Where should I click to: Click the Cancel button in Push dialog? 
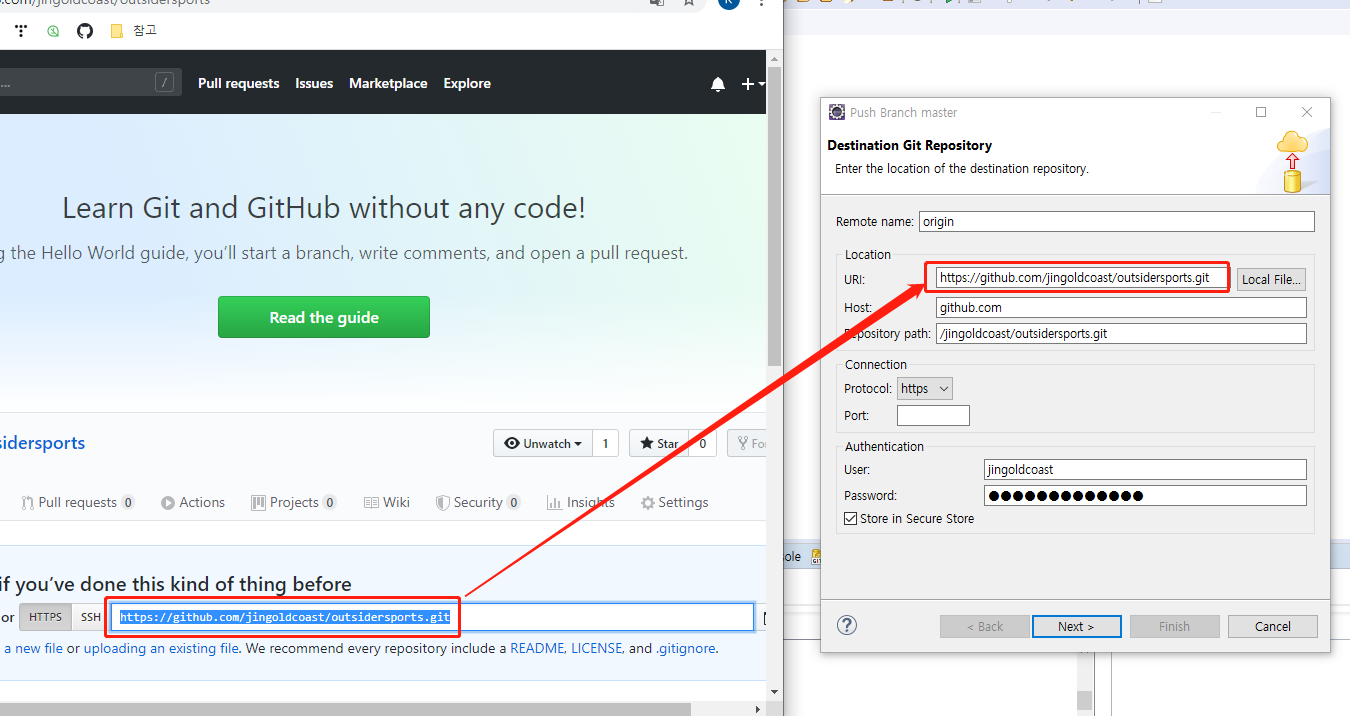click(x=1273, y=627)
